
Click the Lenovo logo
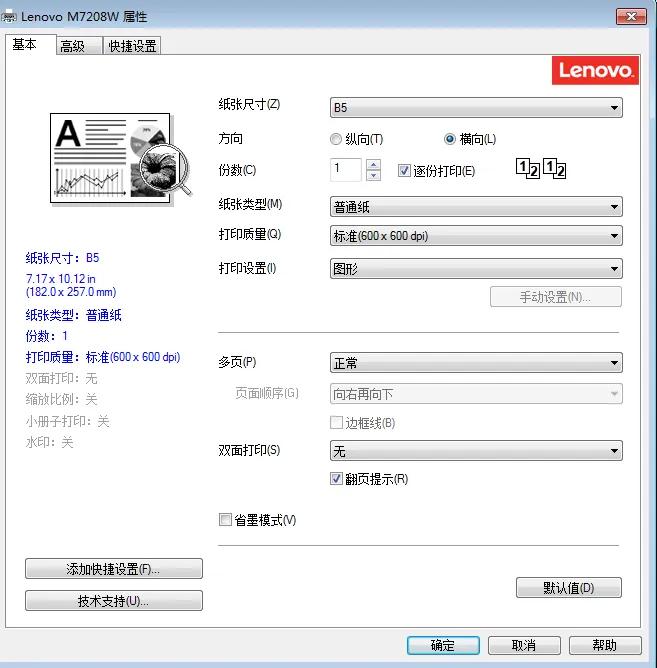click(x=595, y=70)
